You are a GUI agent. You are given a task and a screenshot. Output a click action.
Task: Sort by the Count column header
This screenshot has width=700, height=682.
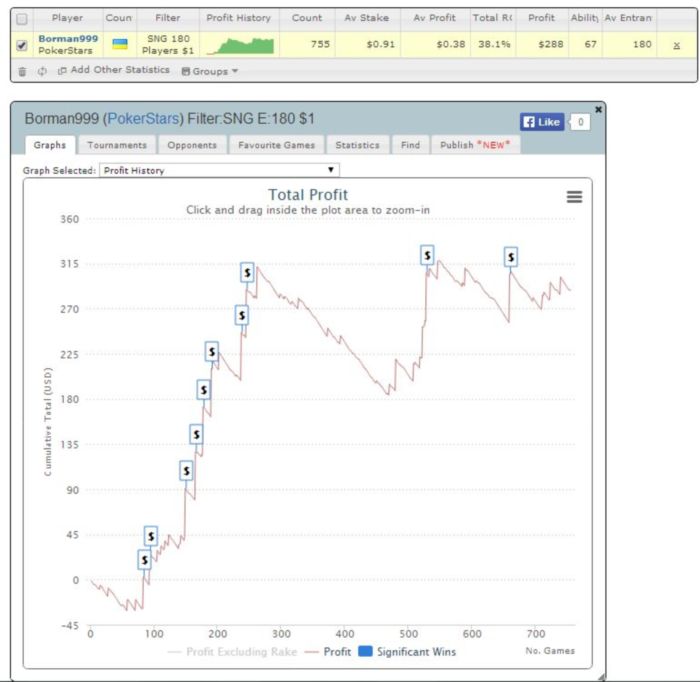(x=307, y=18)
